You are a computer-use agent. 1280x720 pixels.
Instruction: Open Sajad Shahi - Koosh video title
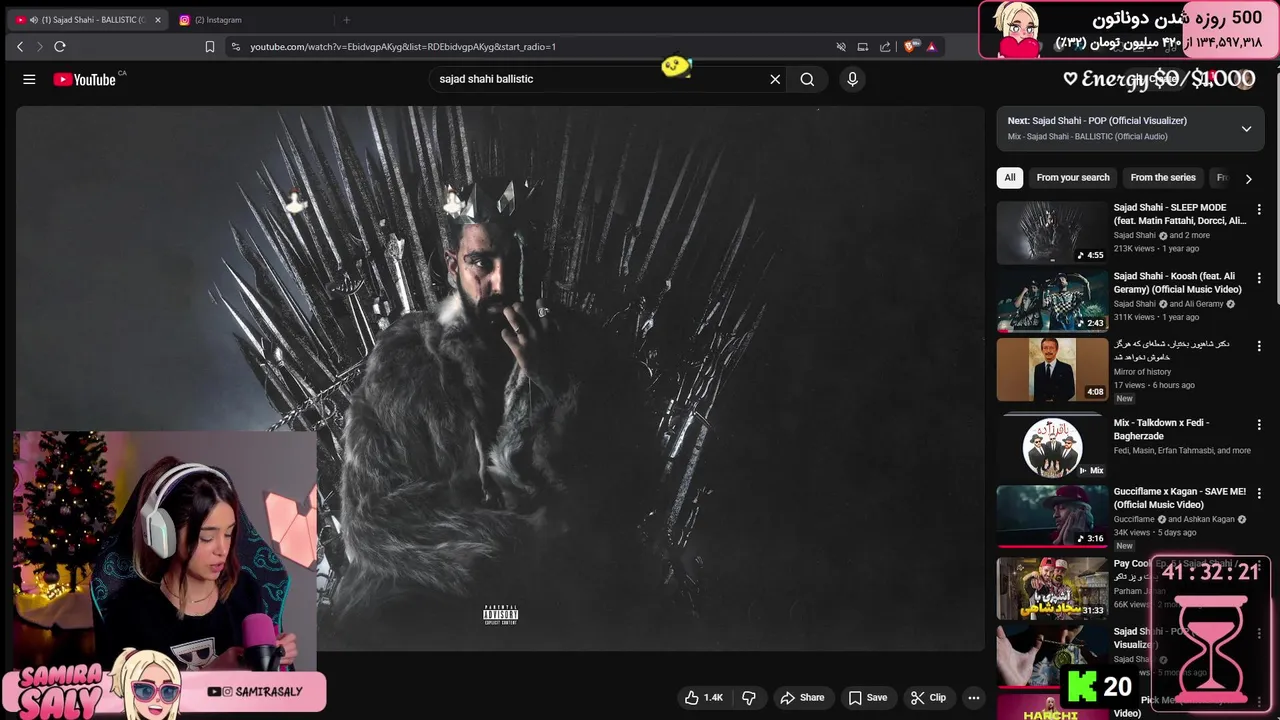coord(1178,282)
